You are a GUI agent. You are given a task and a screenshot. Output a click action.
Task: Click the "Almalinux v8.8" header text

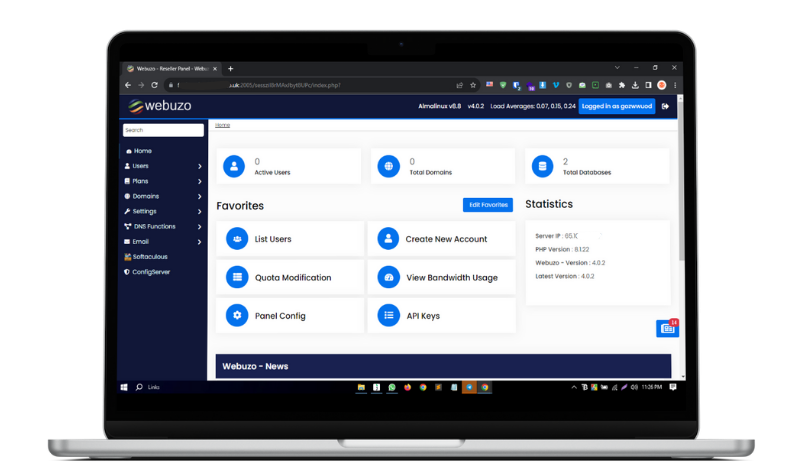[439, 106]
